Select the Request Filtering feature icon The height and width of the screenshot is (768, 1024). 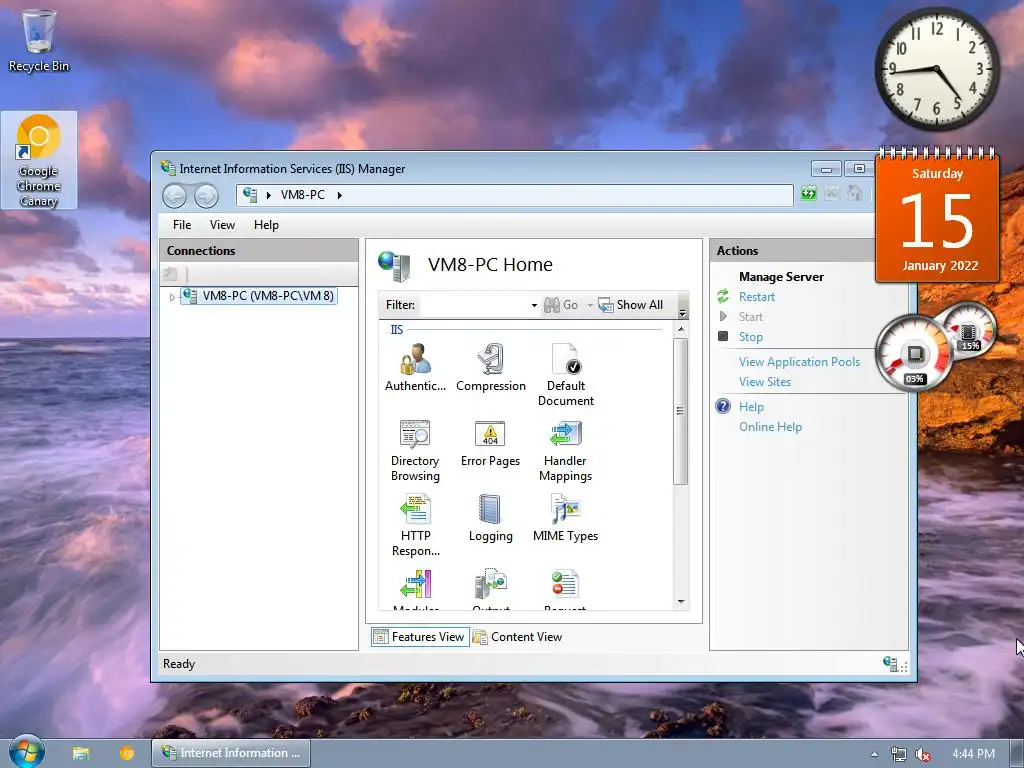click(x=566, y=590)
